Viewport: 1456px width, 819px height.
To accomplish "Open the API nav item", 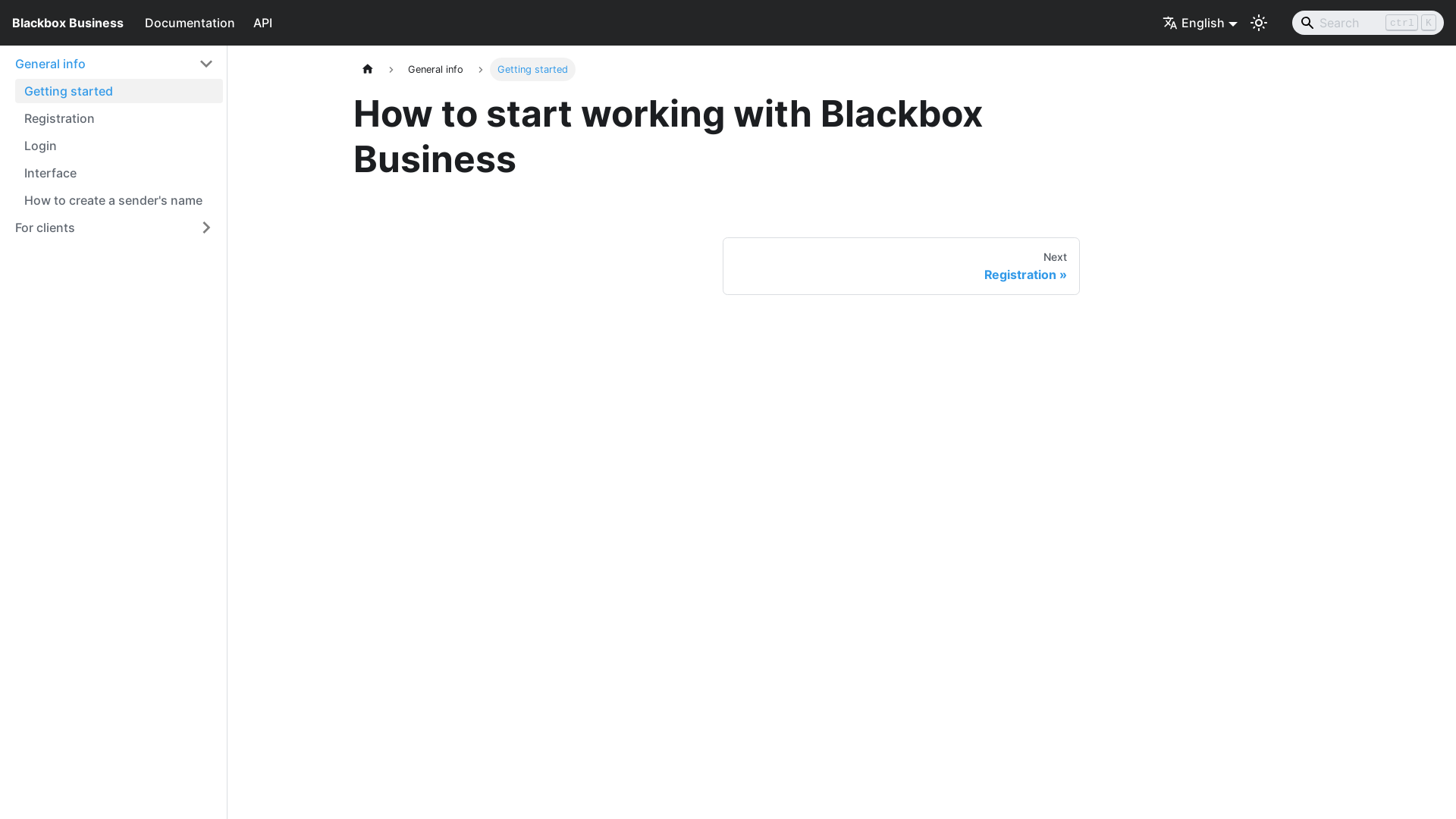I will coord(262,23).
